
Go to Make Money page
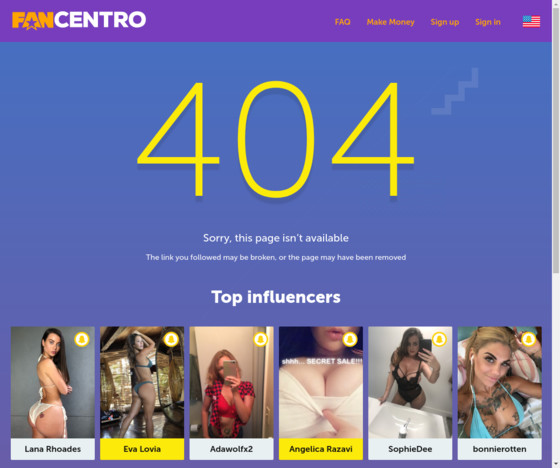[390, 22]
